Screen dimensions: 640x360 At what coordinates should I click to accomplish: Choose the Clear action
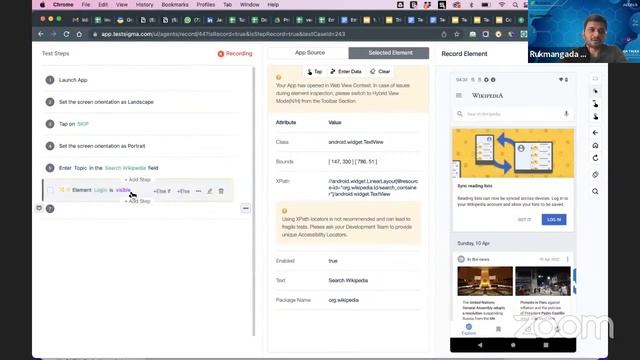pos(380,71)
